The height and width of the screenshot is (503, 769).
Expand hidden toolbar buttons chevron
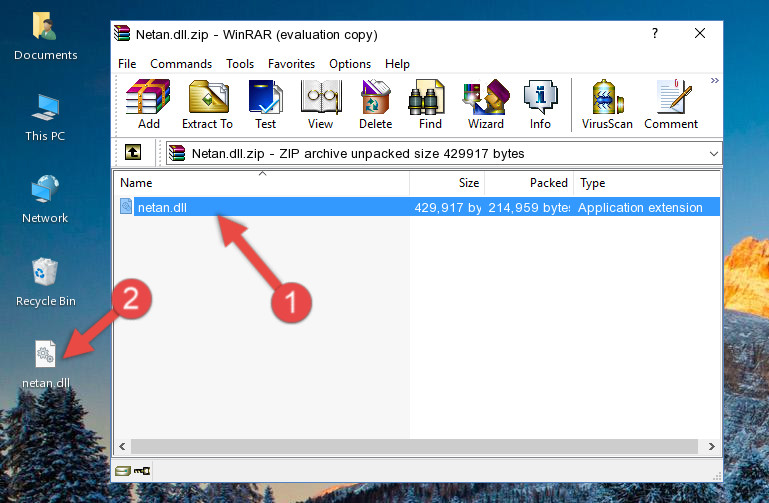[x=715, y=80]
